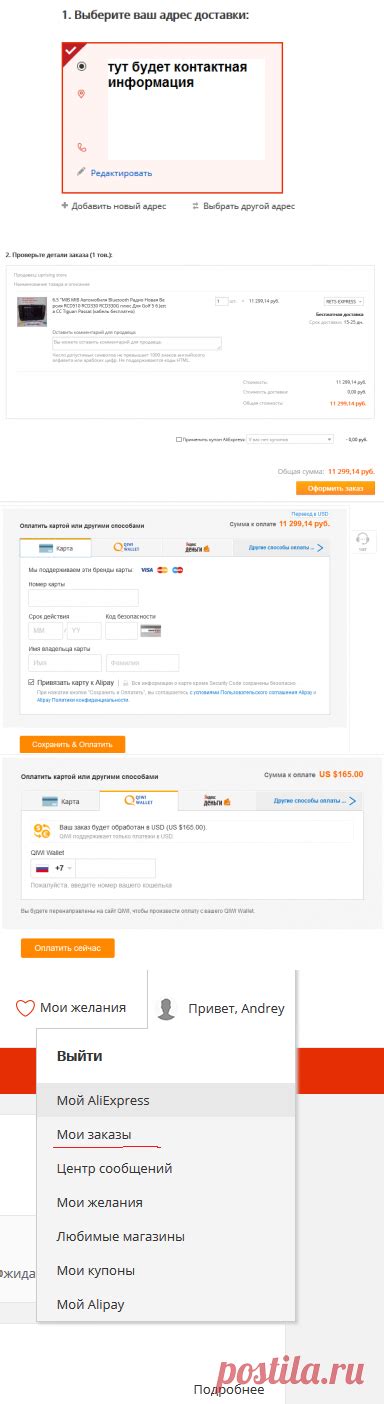
Task: Click the user avatar icon beside Привет, Andrey
Action: tap(172, 1008)
